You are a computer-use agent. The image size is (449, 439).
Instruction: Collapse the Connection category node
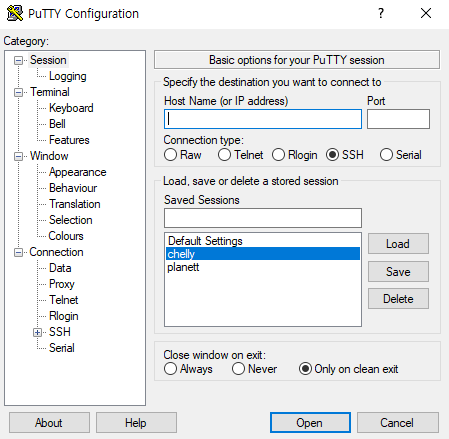[18, 252]
